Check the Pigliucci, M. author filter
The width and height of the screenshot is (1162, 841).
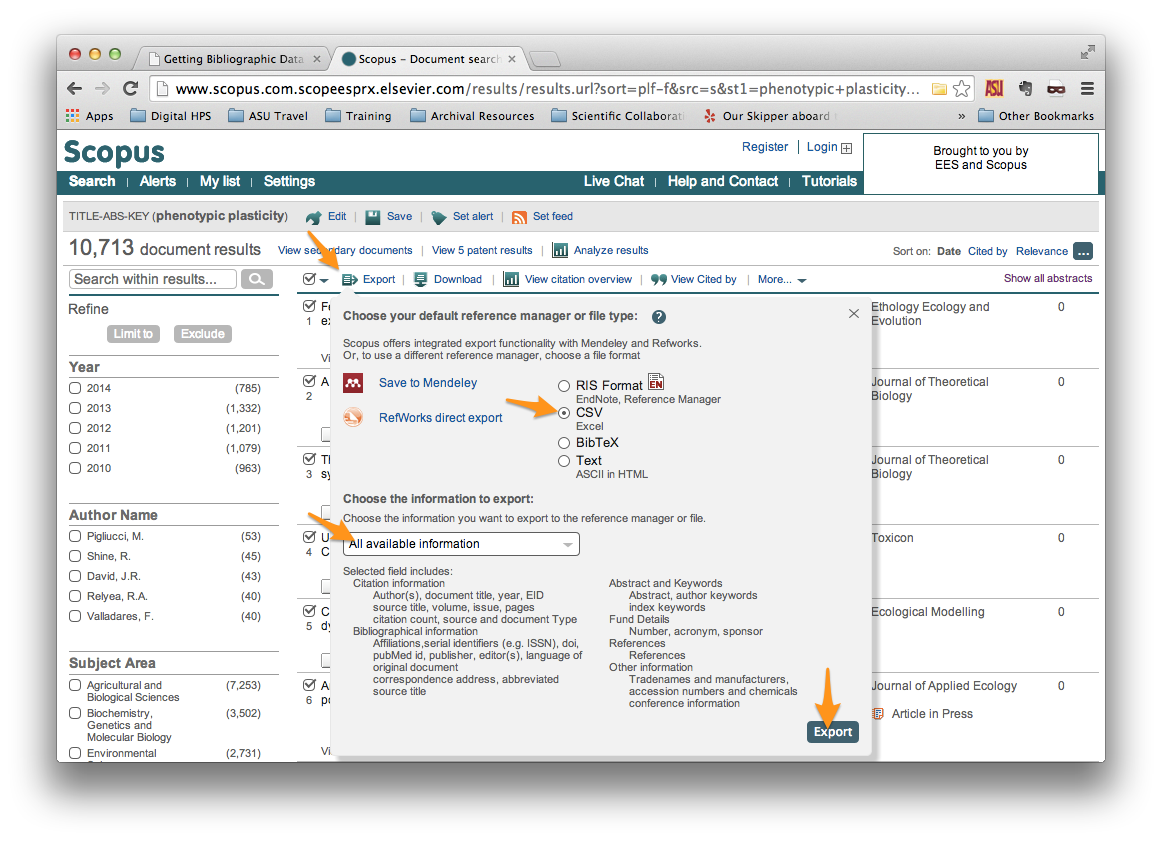point(75,536)
